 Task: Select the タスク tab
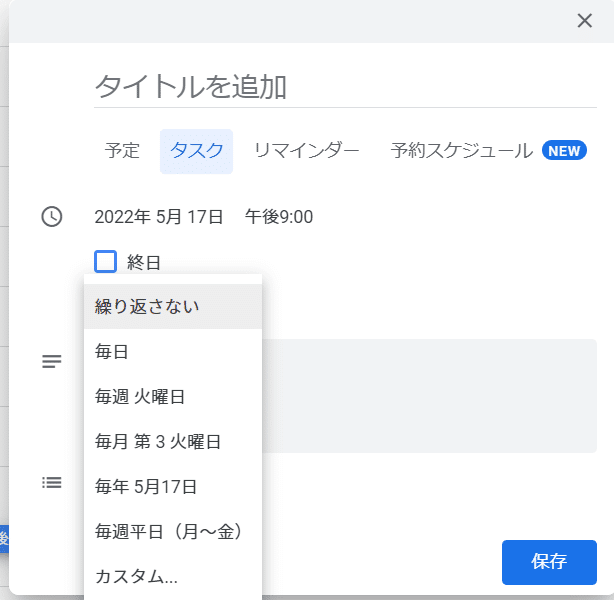point(196,151)
